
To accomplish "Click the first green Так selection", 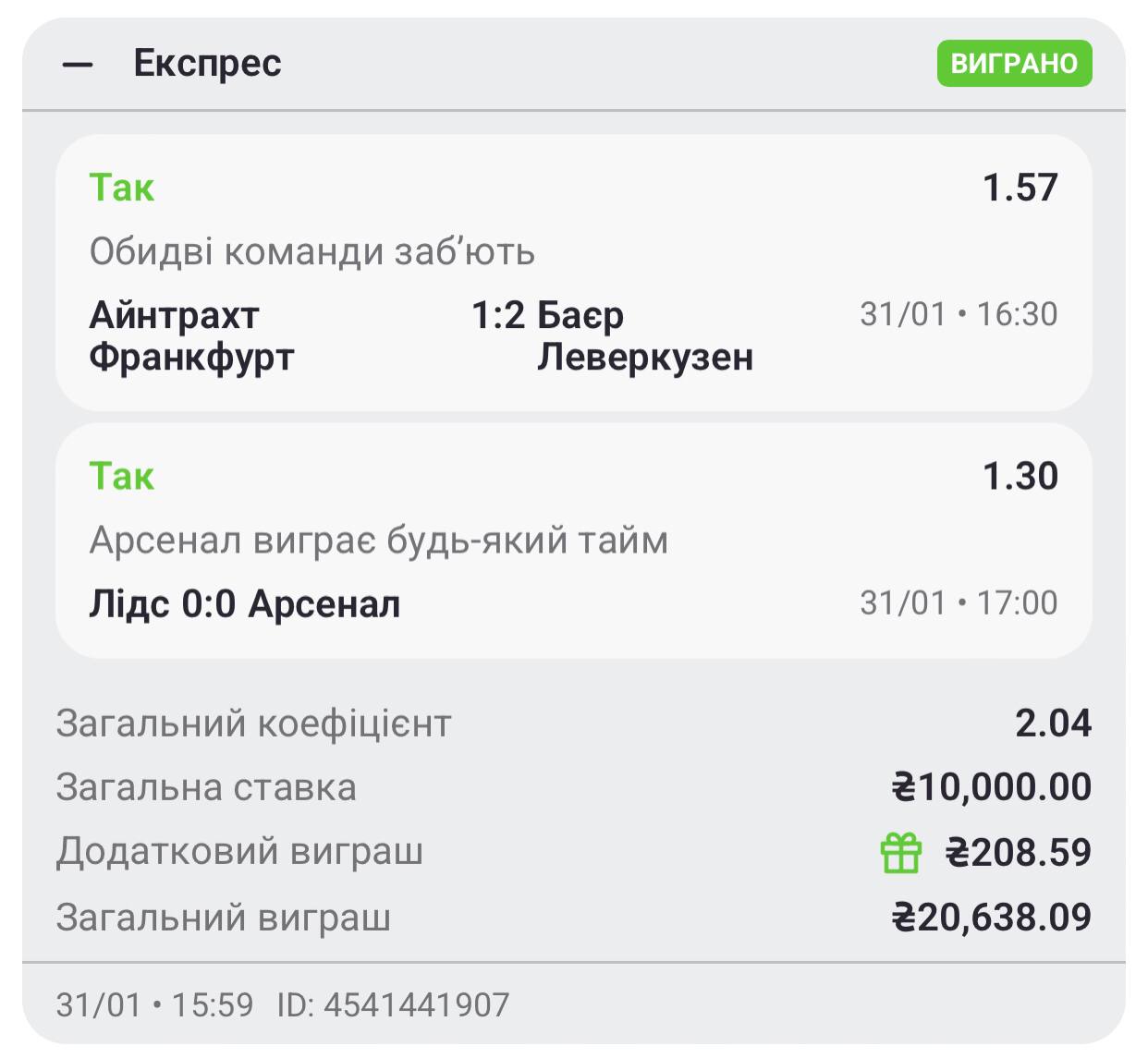I will [x=122, y=188].
